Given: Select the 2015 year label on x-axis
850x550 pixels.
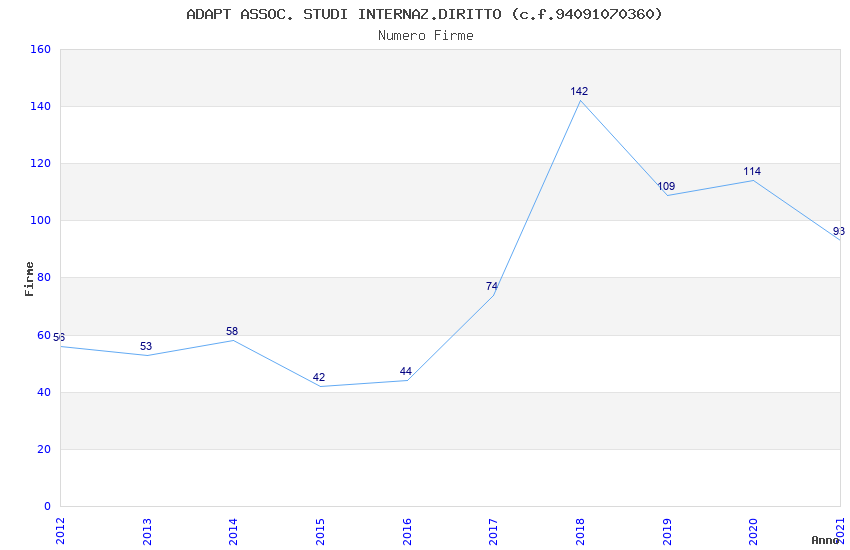Looking at the screenshot, I should [320, 532].
